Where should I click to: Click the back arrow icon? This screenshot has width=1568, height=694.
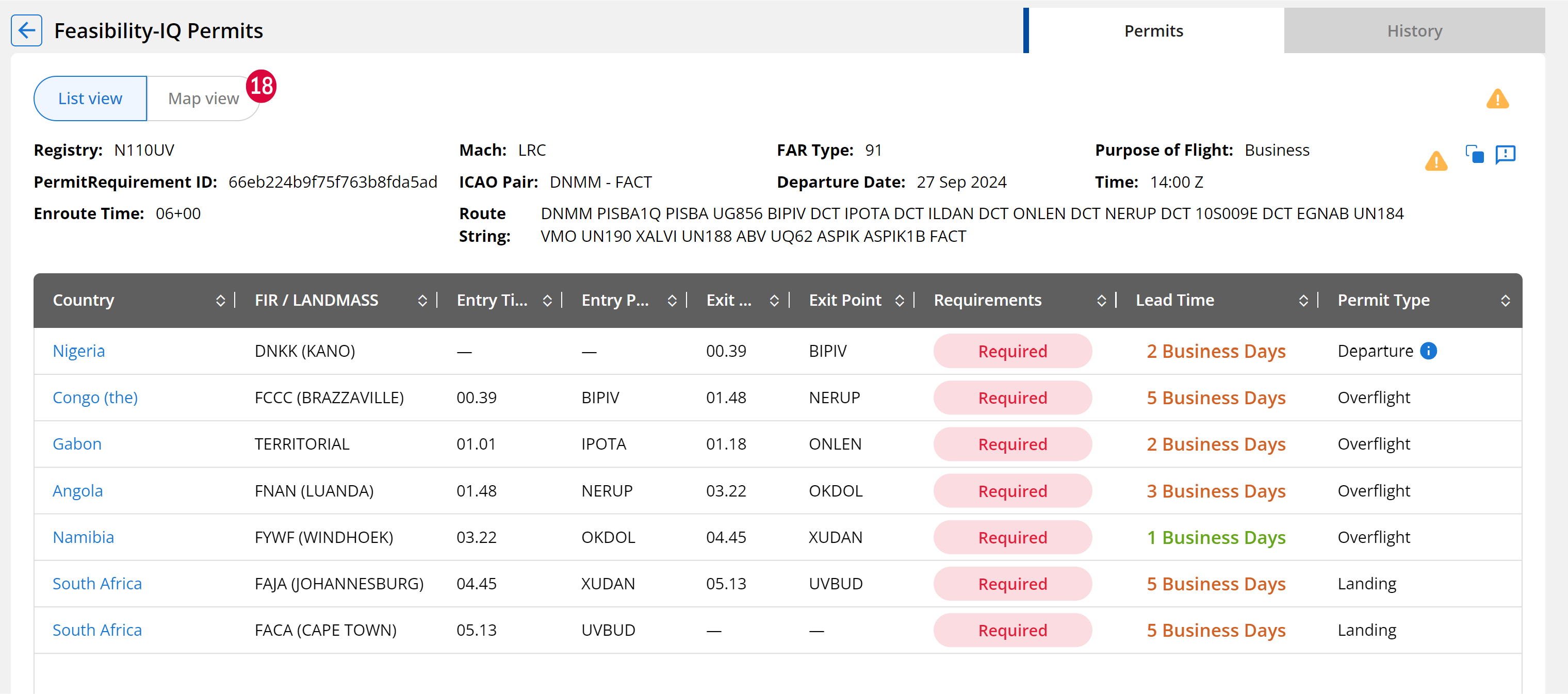tap(27, 30)
